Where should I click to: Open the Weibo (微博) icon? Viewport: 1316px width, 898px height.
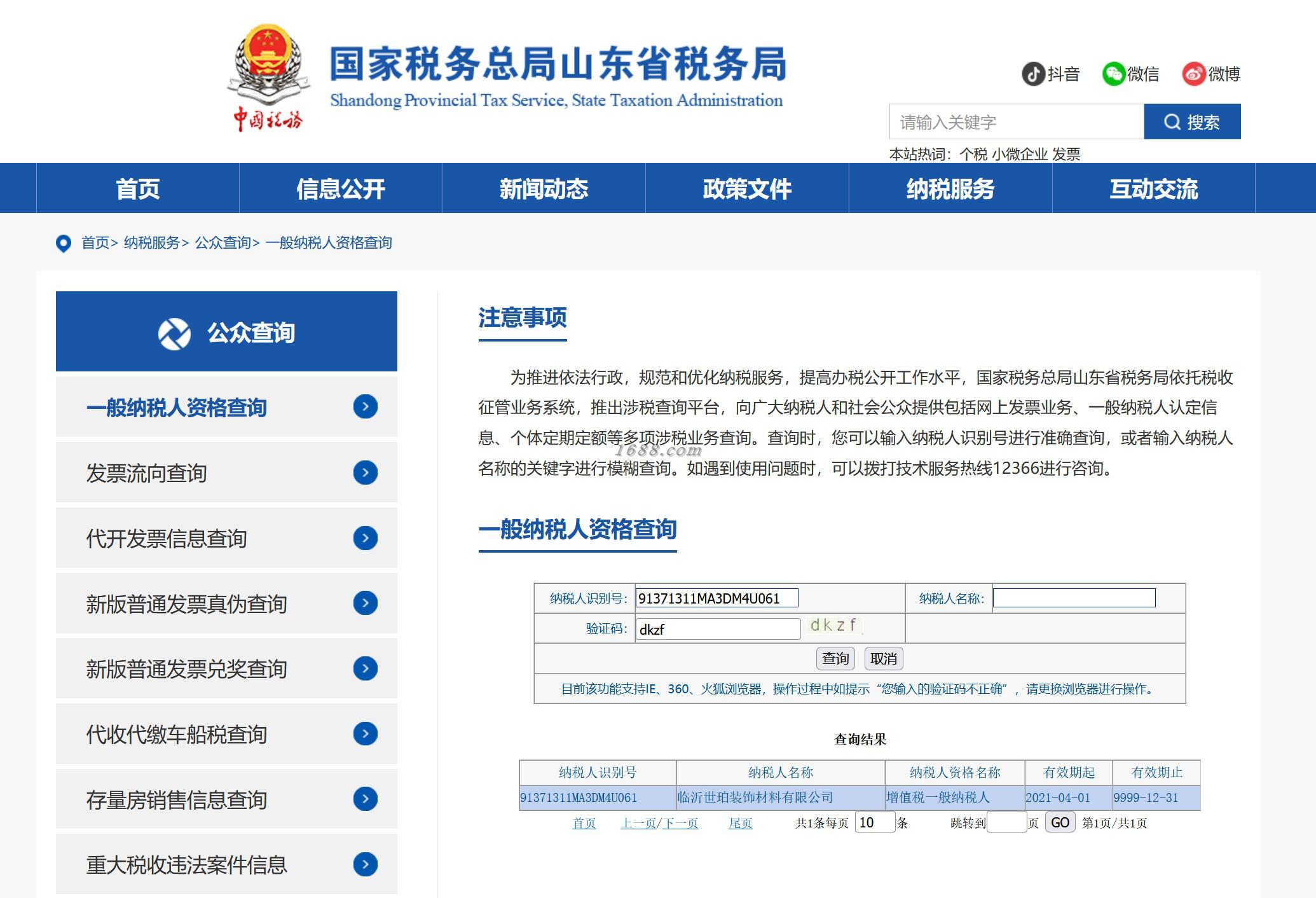click(x=1194, y=74)
